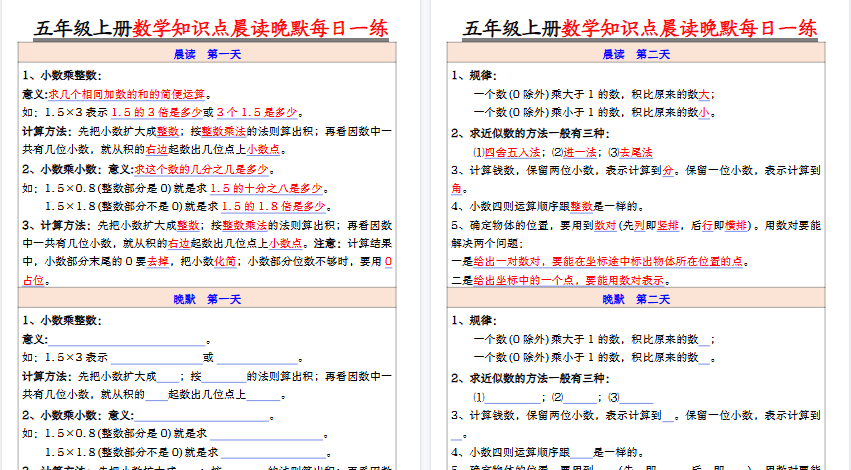Click the red word '大' in 晨读 第二天
The height and width of the screenshot is (470, 851).
click(704, 94)
